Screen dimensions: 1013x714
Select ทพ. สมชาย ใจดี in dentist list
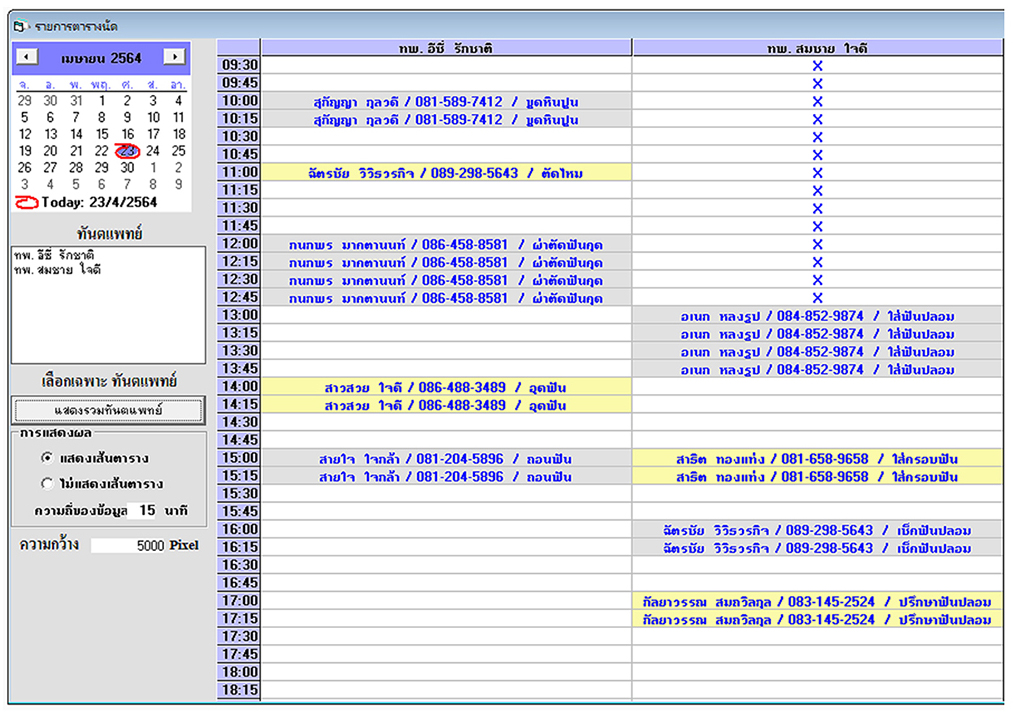(57, 269)
